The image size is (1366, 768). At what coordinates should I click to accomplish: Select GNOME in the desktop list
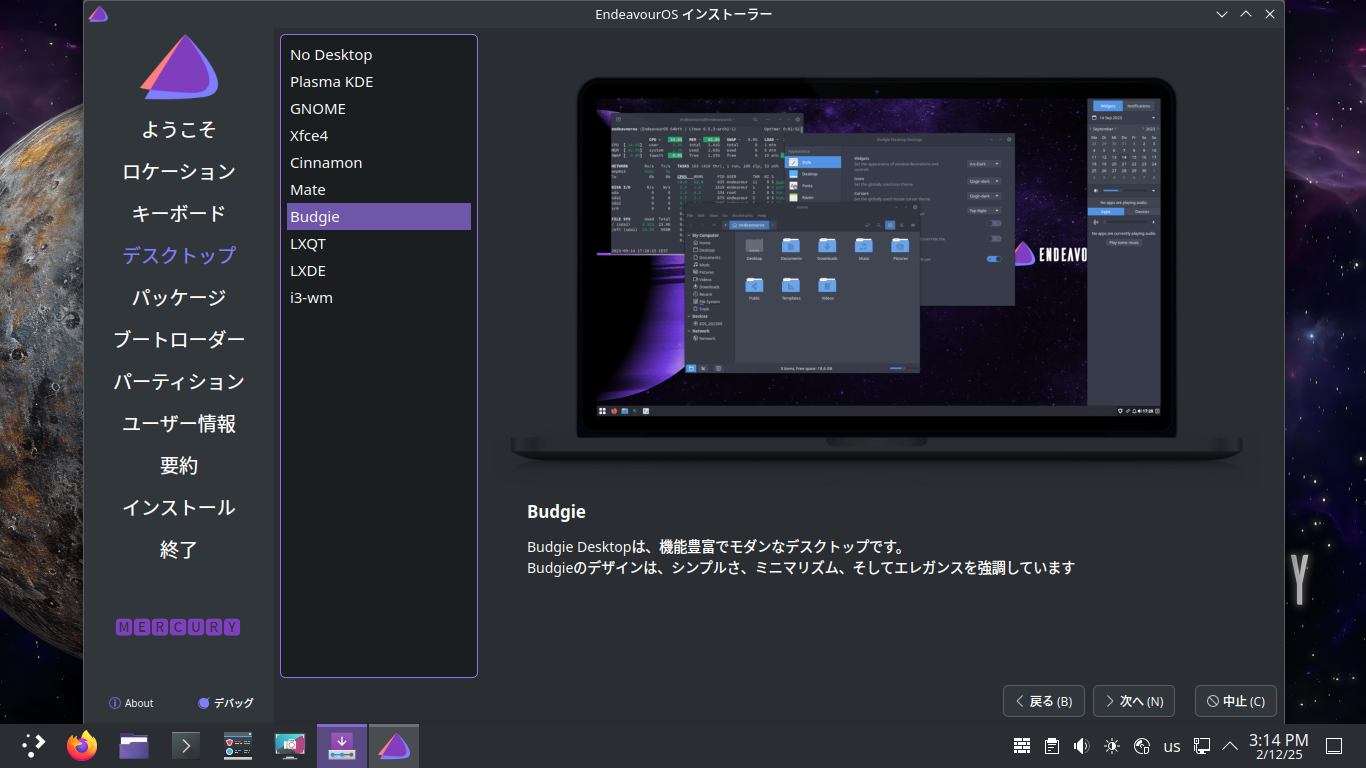coord(318,108)
